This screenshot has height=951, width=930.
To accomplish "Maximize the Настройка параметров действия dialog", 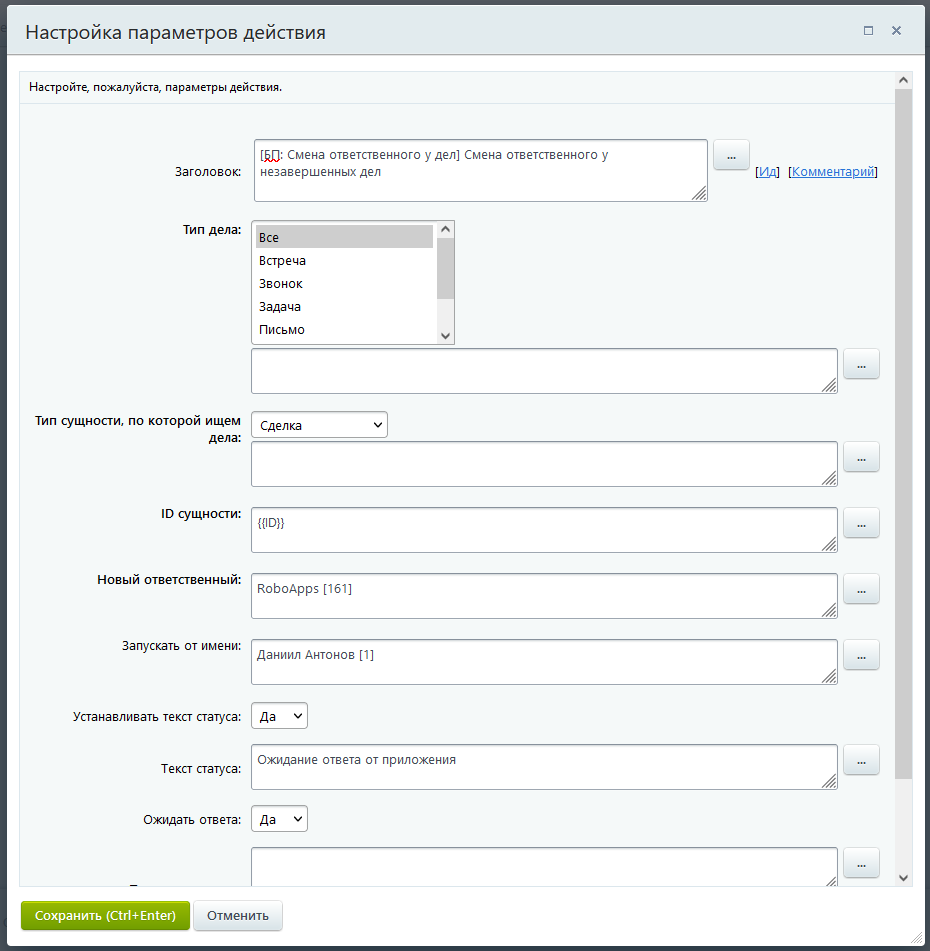I will click(868, 31).
